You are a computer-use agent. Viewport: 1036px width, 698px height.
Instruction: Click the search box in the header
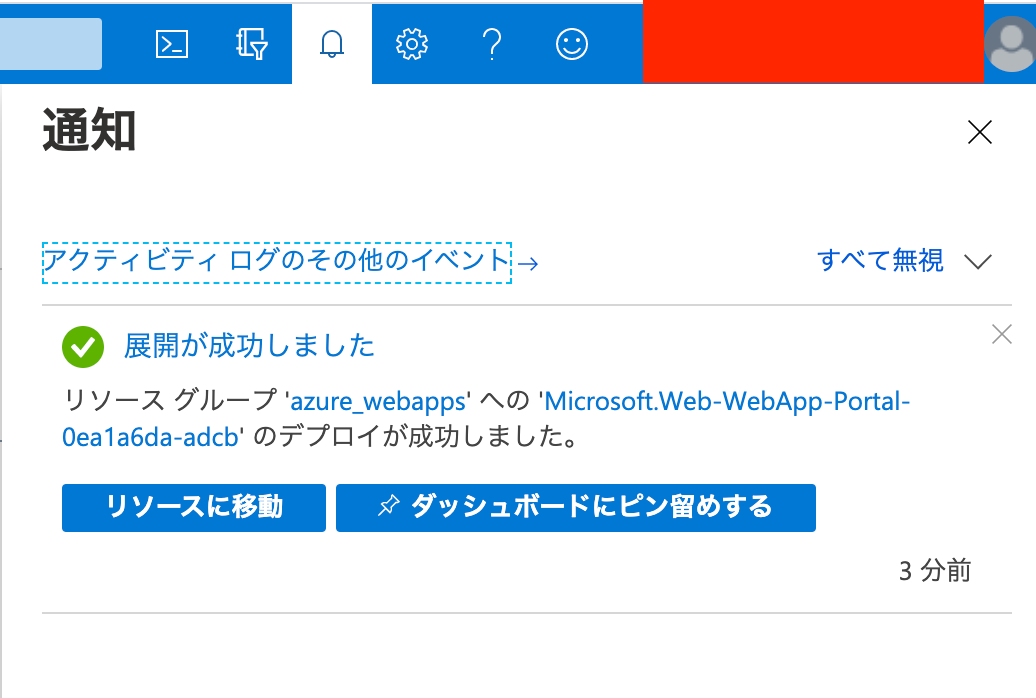pos(50,44)
